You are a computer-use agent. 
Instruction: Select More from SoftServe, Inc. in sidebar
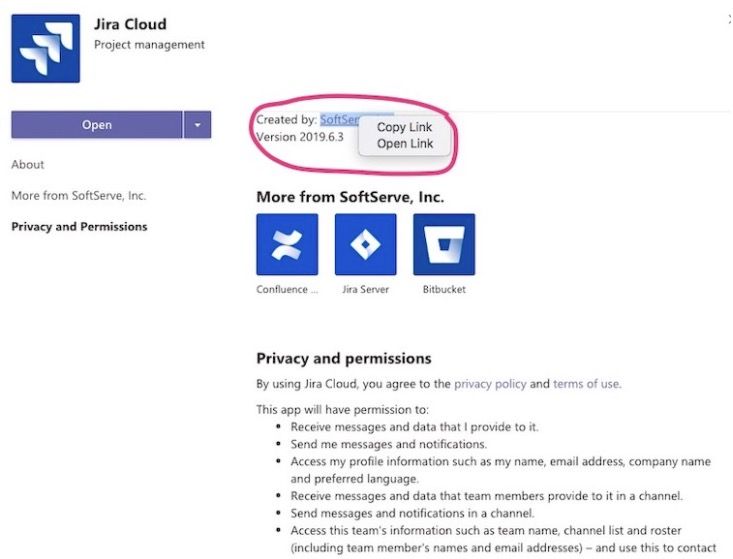click(79, 195)
